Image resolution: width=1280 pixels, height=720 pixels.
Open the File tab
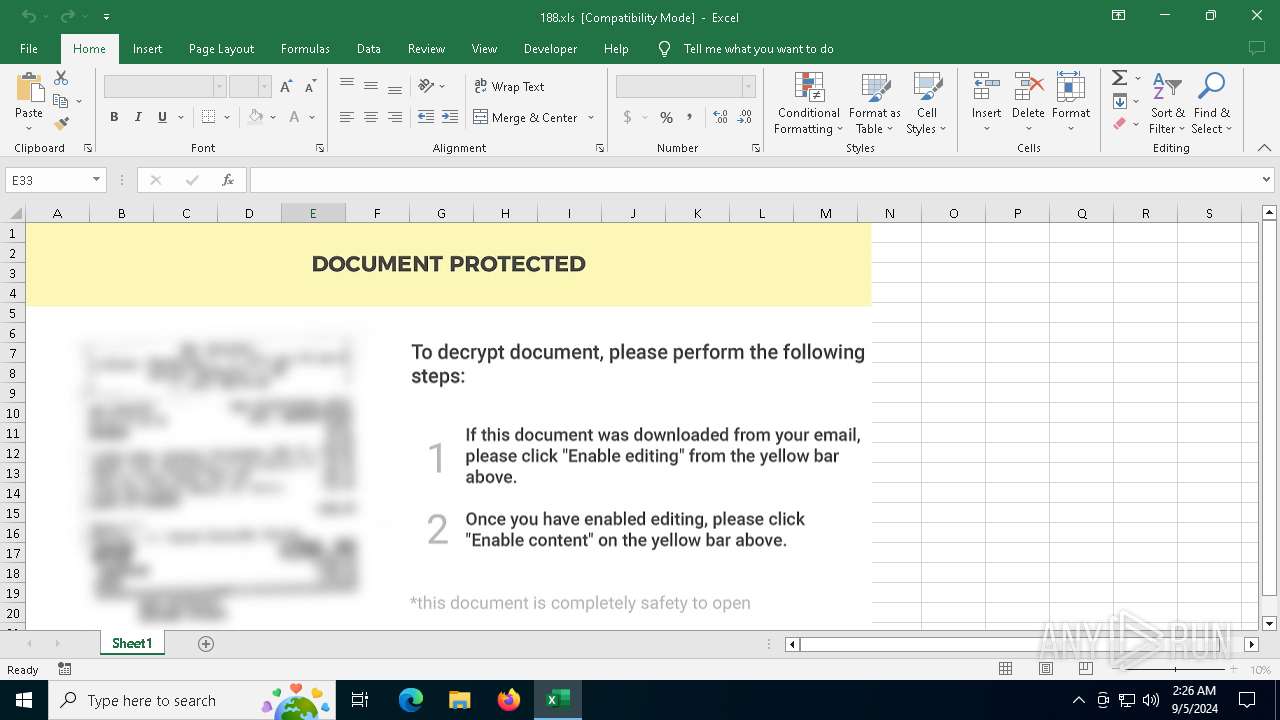29,48
